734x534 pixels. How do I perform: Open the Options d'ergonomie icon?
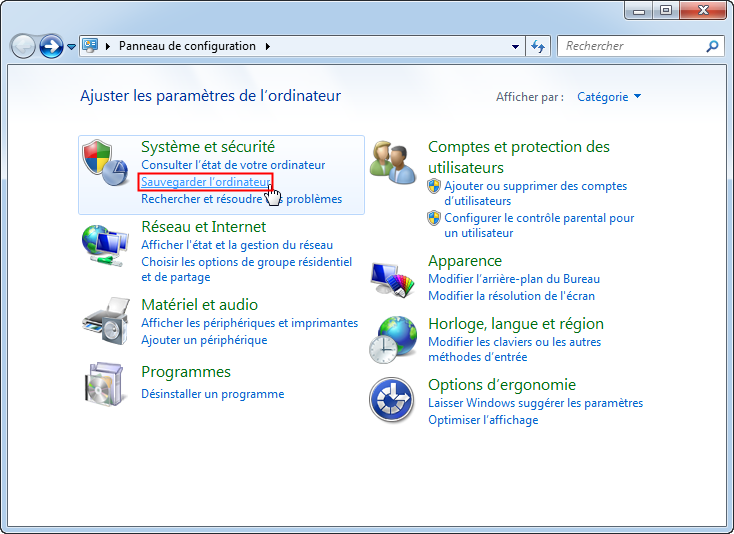click(x=391, y=400)
